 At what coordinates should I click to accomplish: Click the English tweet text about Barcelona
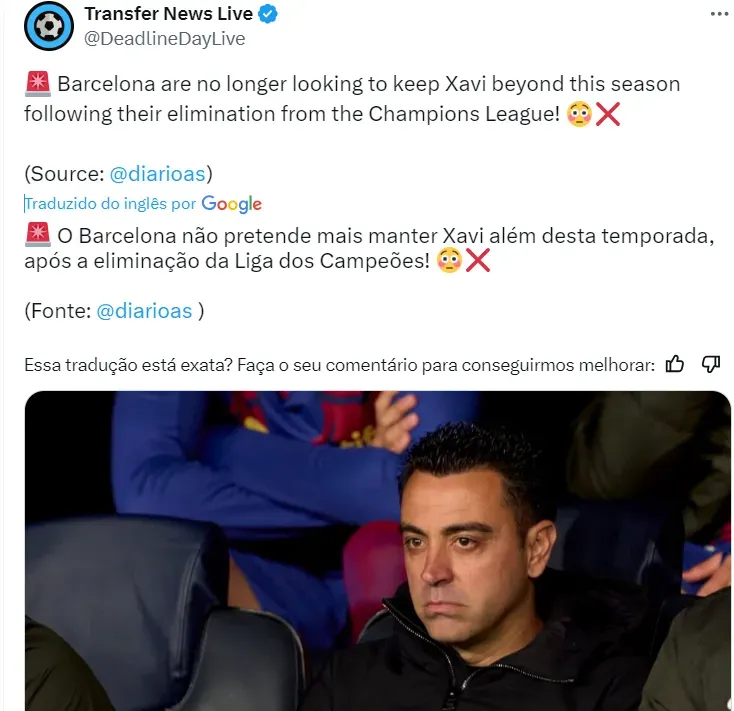[x=352, y=99]
